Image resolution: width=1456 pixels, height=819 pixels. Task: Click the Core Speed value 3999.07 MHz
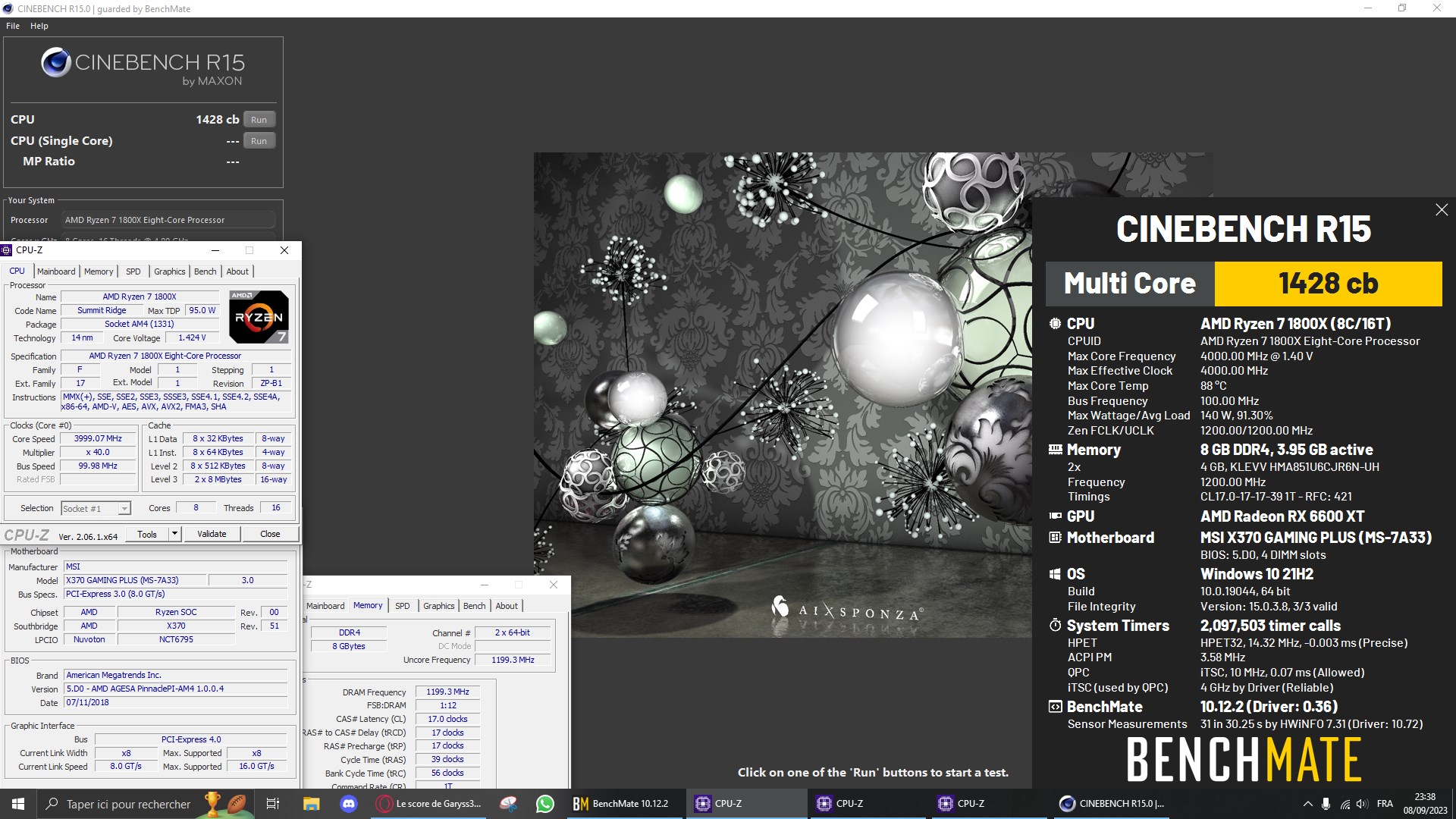(98, 439)
